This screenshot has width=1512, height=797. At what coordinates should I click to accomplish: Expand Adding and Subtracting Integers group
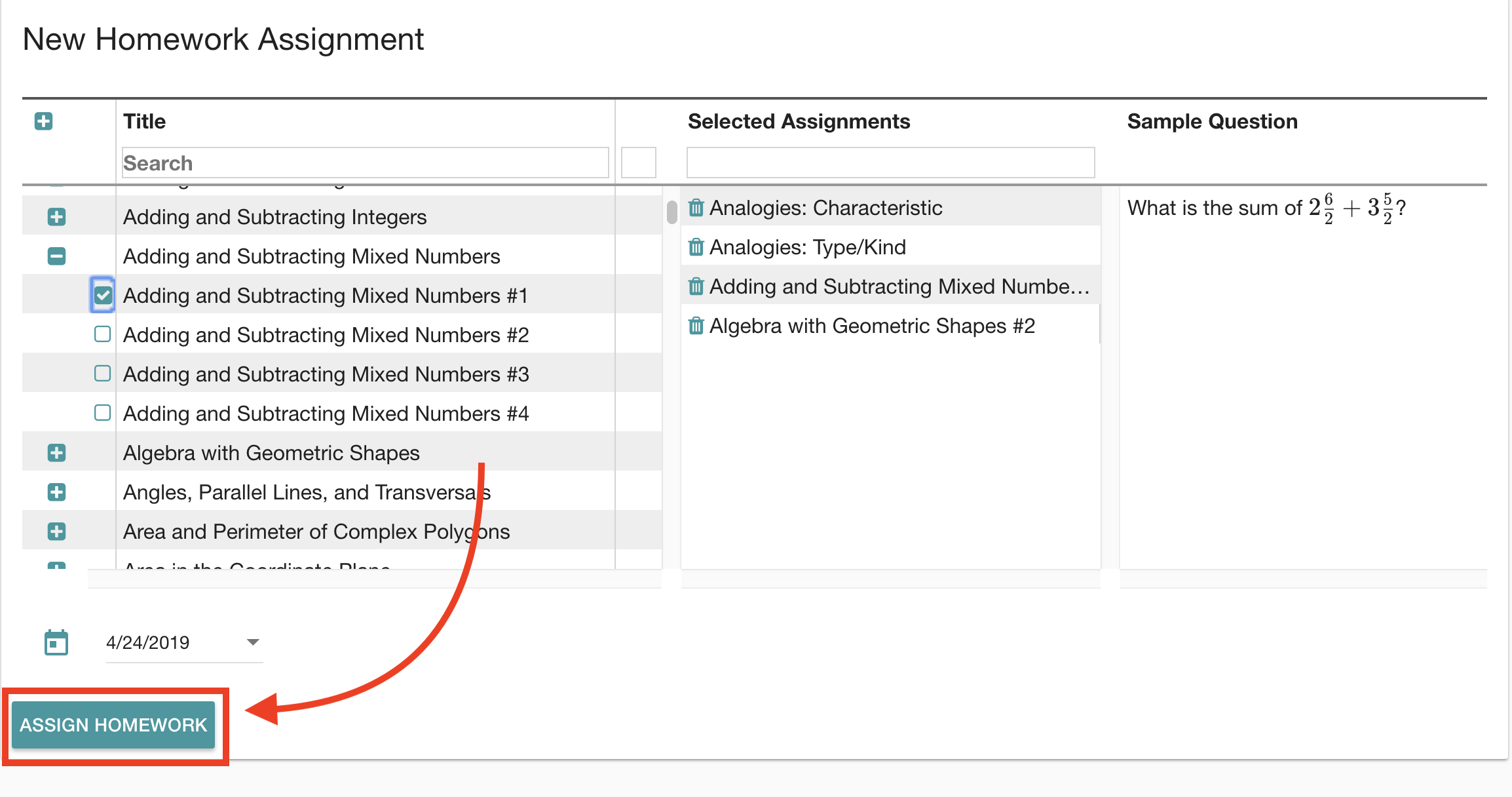pos(57,217)
